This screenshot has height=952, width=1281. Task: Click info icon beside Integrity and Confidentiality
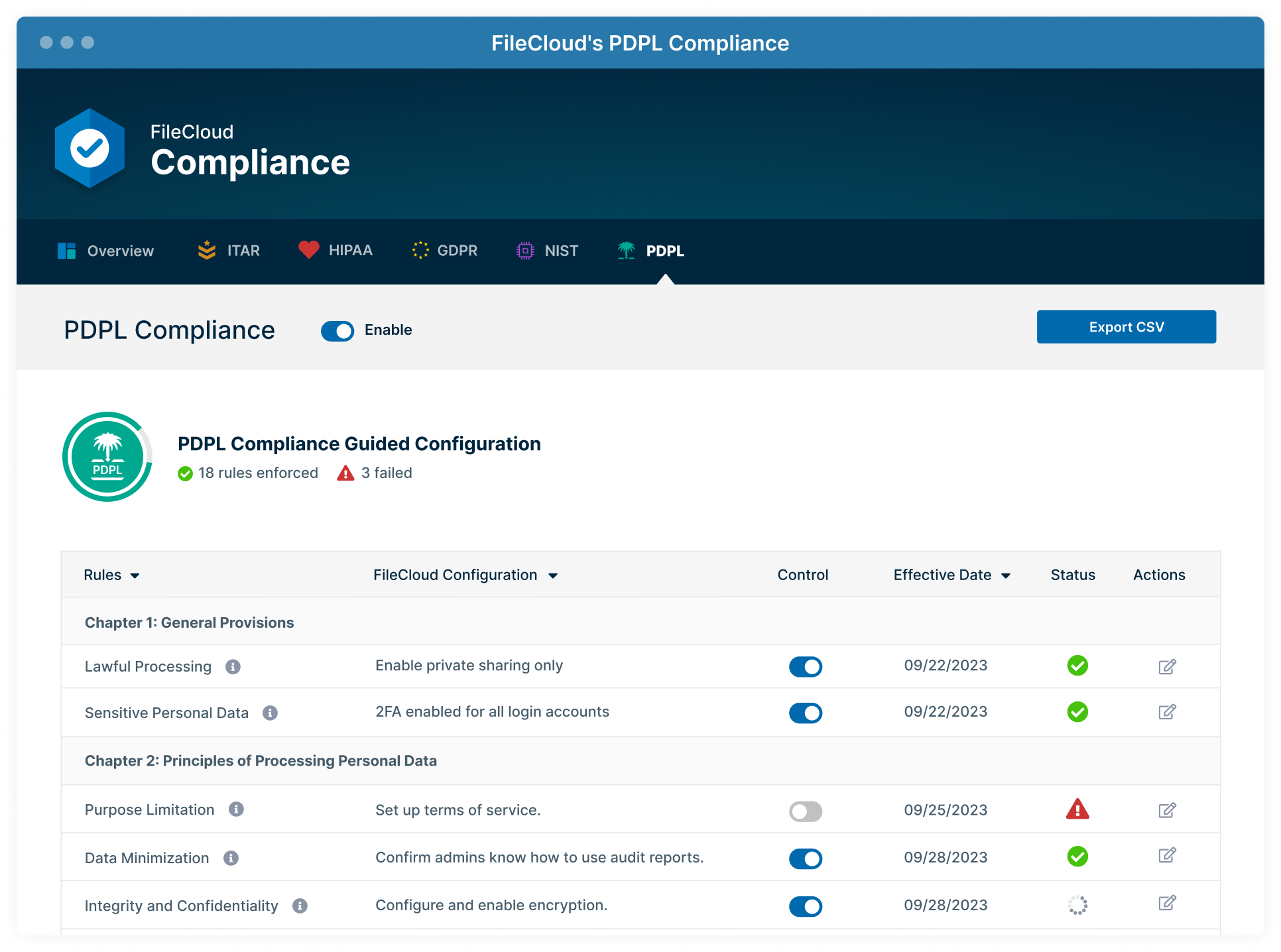(300, 906)
